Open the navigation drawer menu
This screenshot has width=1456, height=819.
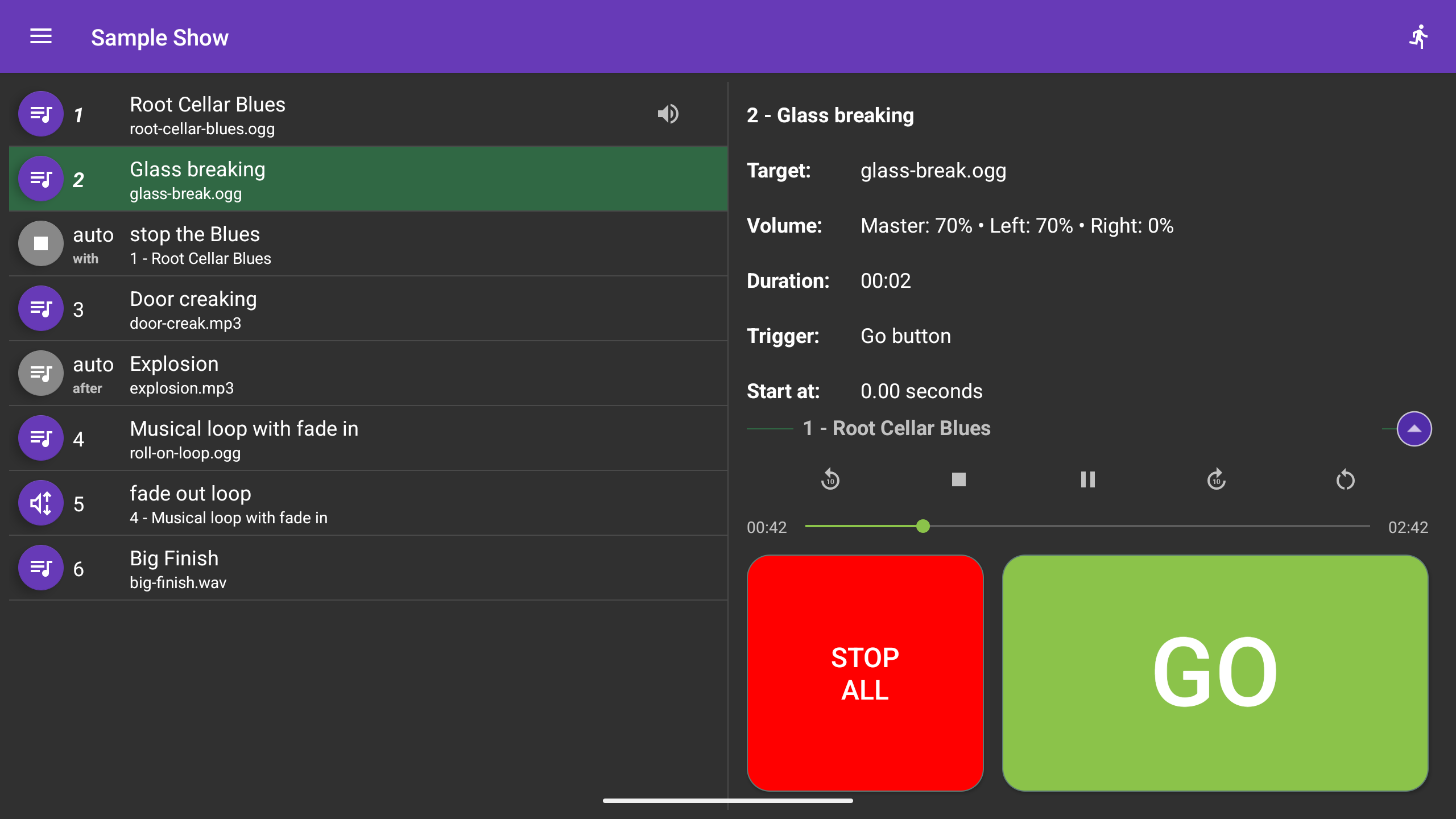coord(40,36)
